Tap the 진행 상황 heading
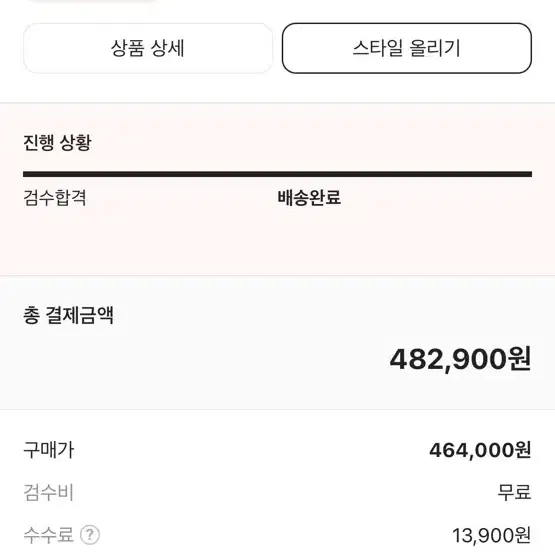The image size is (555, 555). click(57, 143)
